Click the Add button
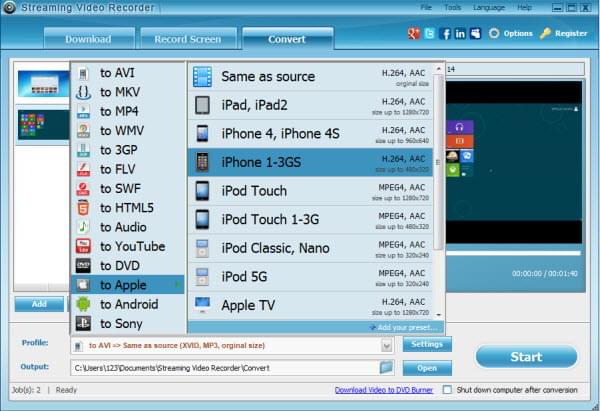The image size is (600, 411). tap(39, 304)
